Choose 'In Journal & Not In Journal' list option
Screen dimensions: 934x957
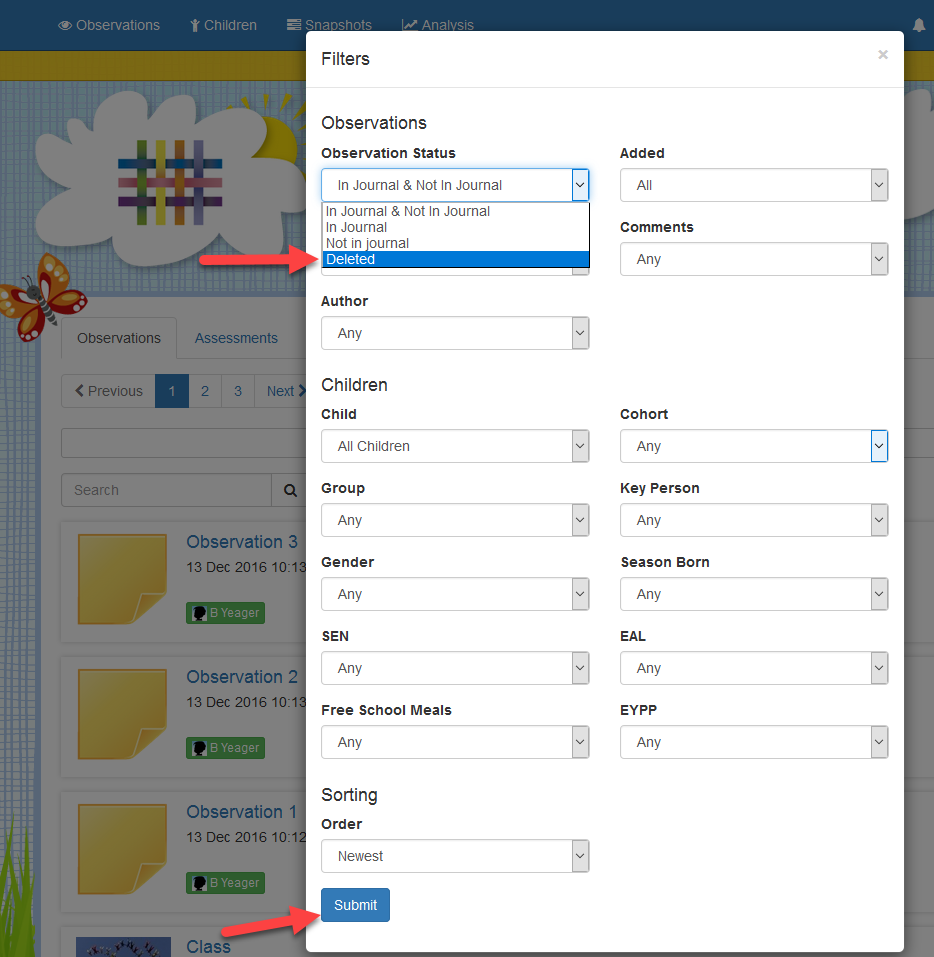click(x=455, y=211)
